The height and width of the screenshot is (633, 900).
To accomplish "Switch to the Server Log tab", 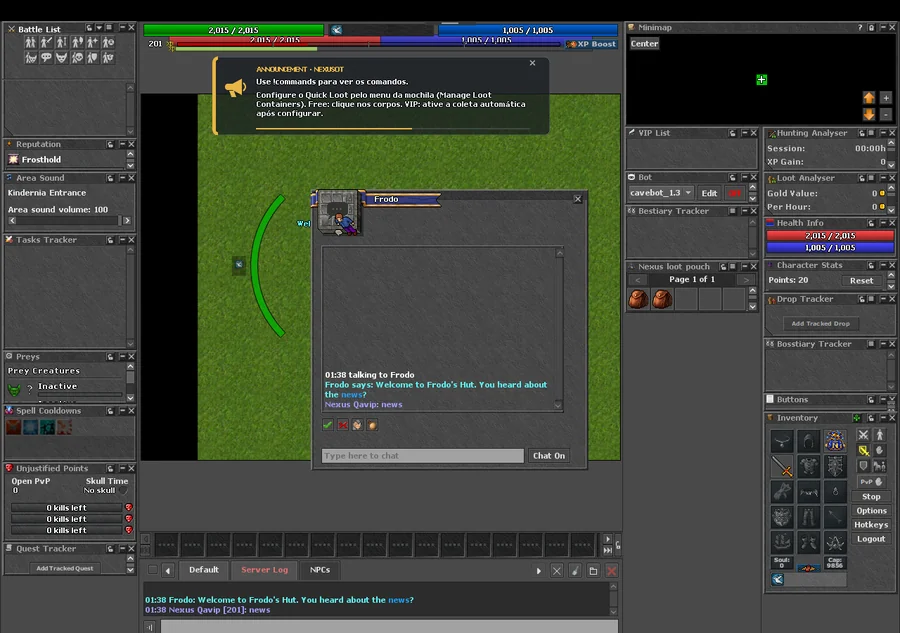I will point(265,570).
